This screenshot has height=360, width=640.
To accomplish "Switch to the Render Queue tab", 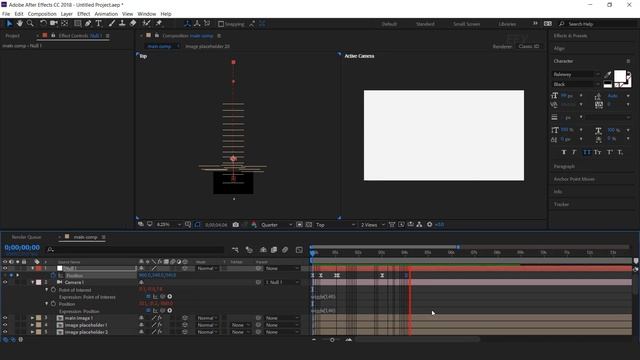I will tap(27, 237).
